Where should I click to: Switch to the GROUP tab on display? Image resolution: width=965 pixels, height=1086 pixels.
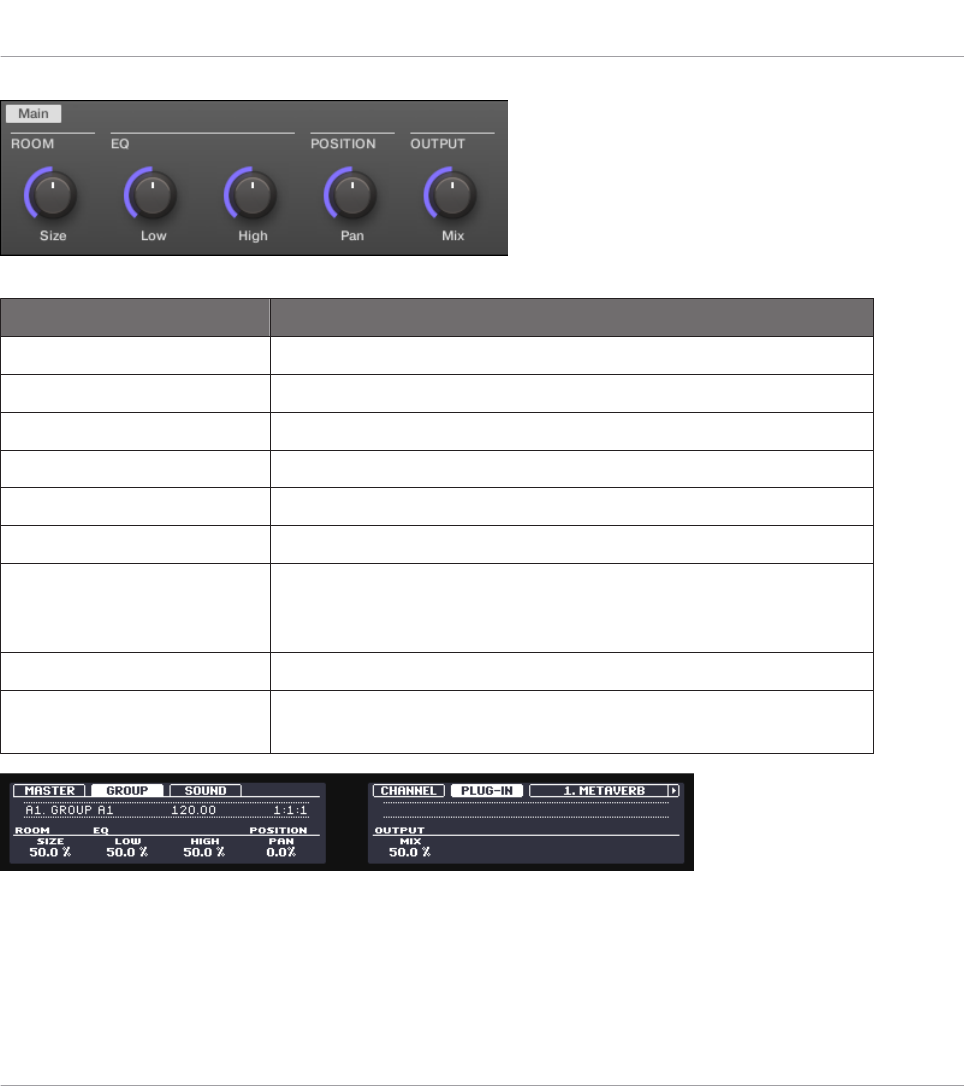(x=127, y=790)
